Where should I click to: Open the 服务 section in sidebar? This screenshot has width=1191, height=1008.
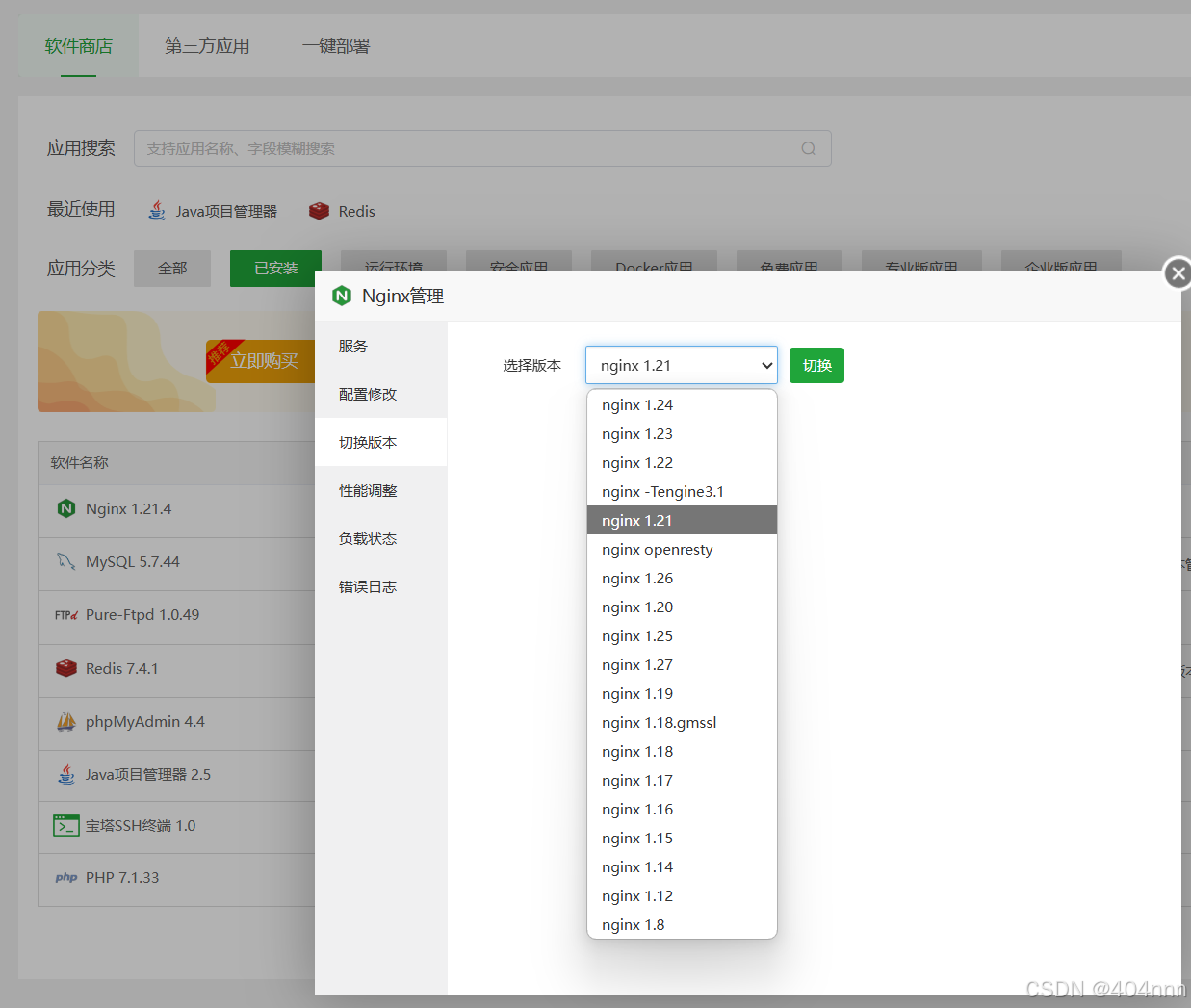pos(381,346)
